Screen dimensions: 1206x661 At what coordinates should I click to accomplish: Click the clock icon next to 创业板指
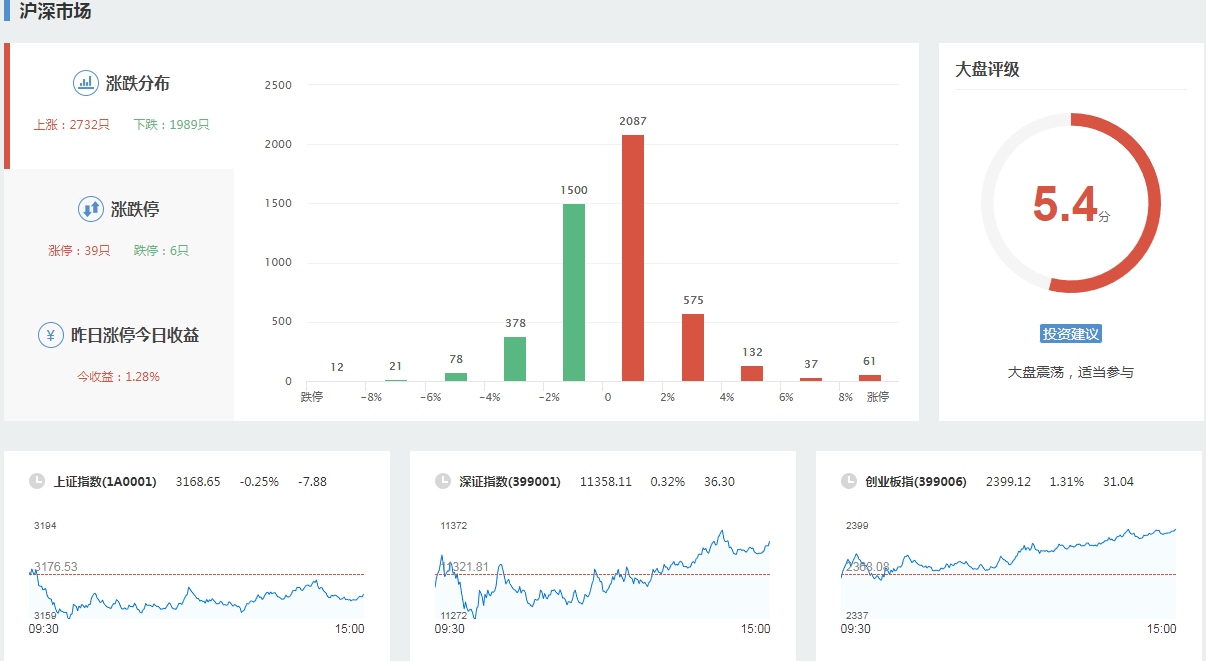click(849, 481)
